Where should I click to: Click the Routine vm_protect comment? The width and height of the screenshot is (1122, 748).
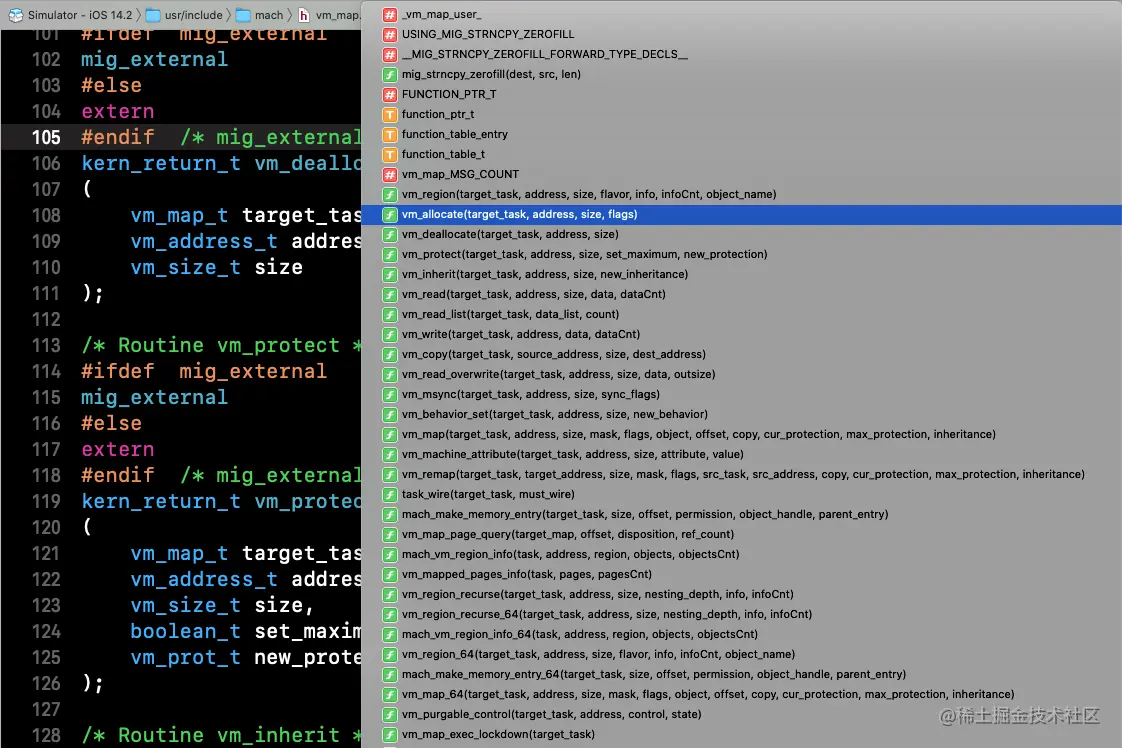click(x=221, y=346)
